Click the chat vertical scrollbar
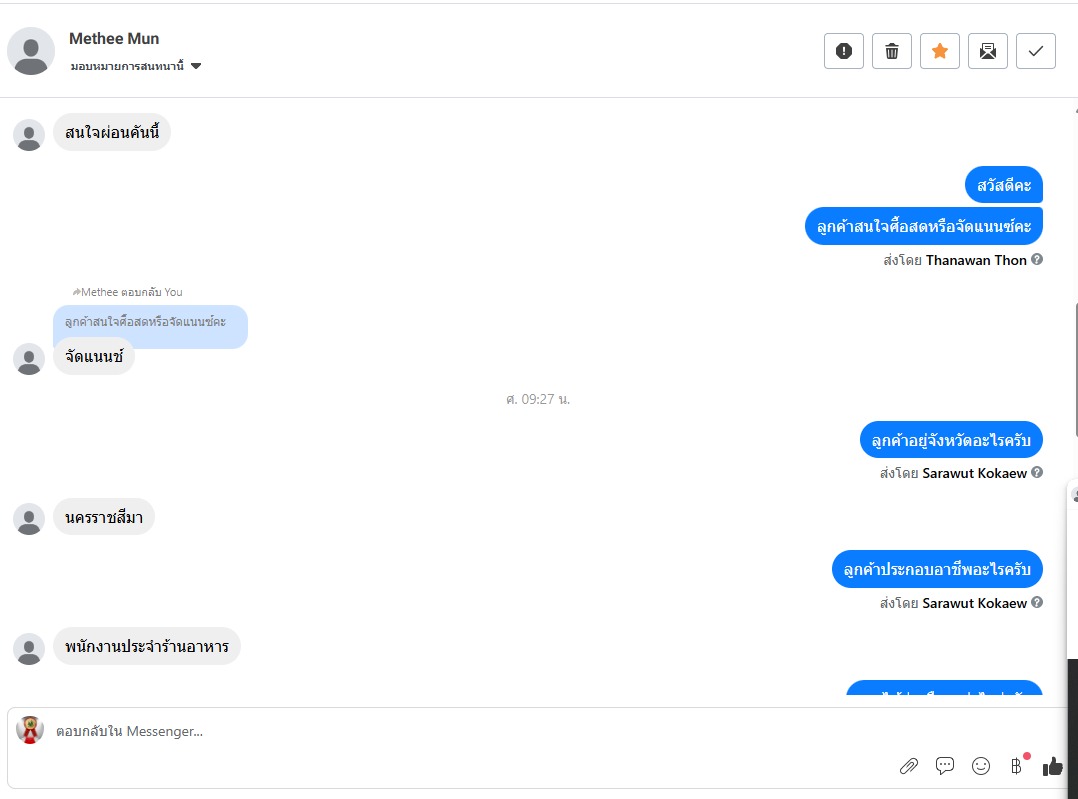 [x=1075, y=369]
